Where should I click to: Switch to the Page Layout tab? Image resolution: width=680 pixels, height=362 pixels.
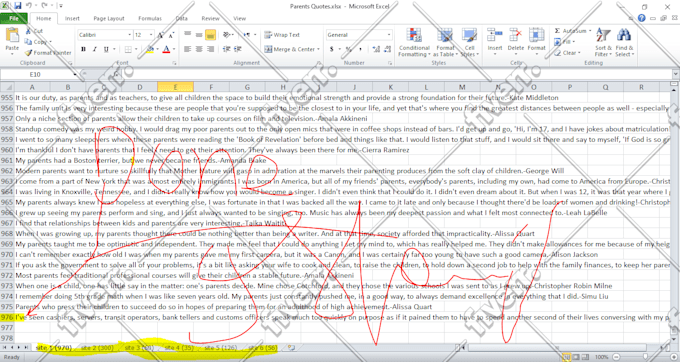(x=109, y=19)
